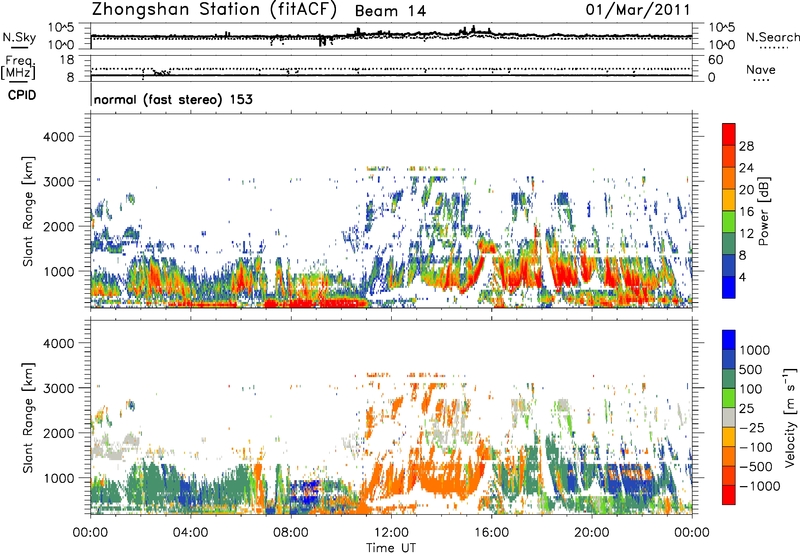Viewport: 800px width, 554px height.
Task: Click the '18' frequency axis tick
Action: (x=67, y=60)
